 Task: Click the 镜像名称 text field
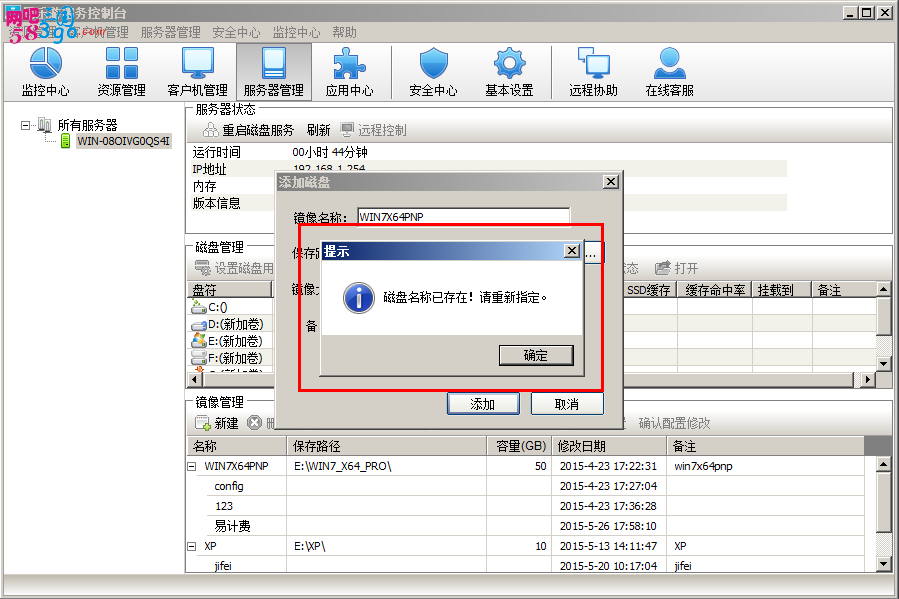point(463,217)
